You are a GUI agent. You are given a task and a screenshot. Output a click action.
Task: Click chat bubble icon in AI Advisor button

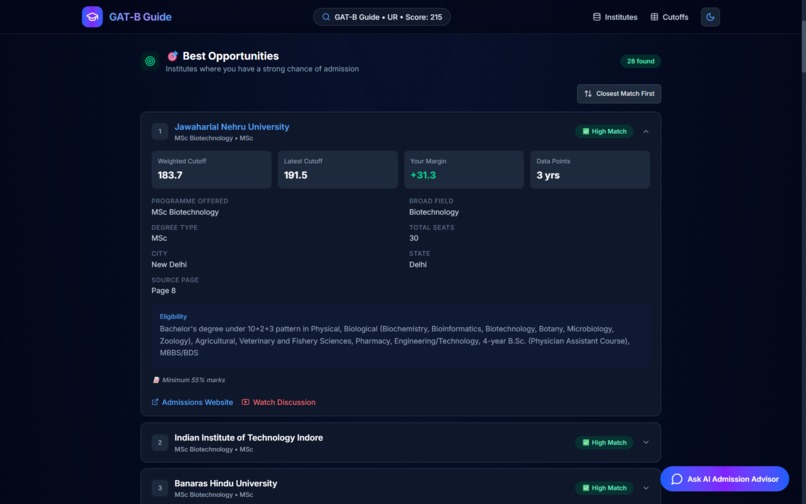pyautogui.click(x=677, y=479)
